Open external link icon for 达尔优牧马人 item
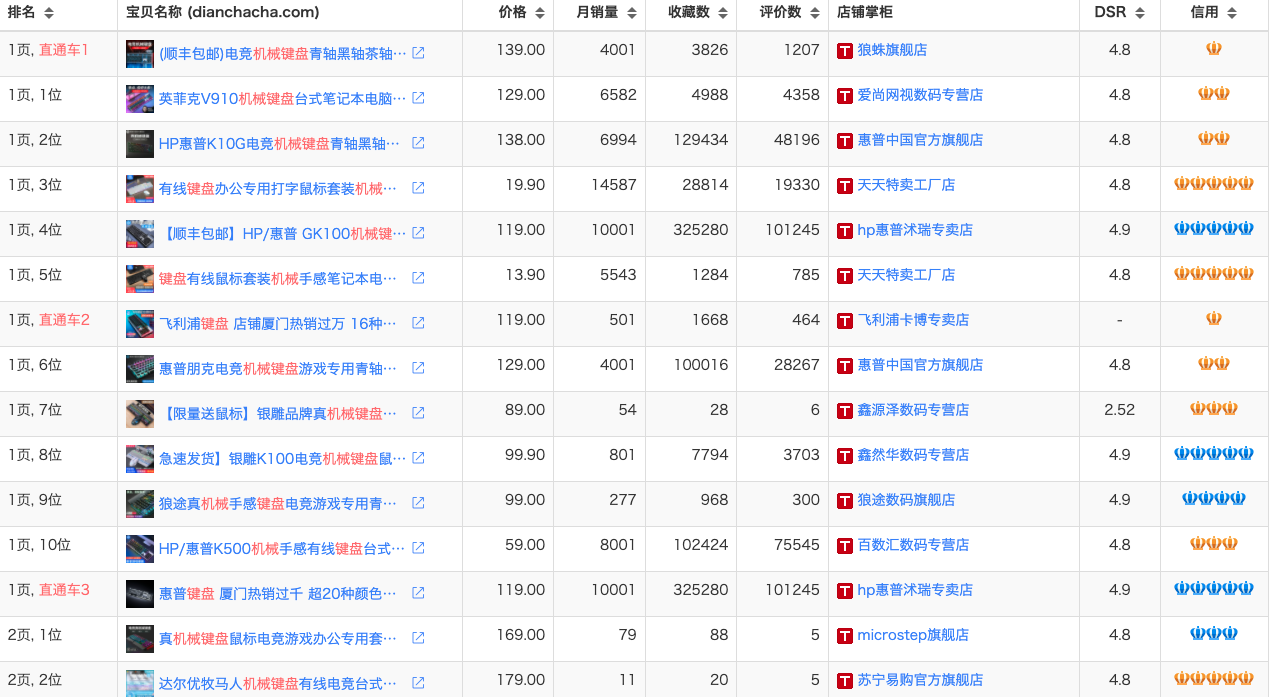This screenshot has width=1279, height=697. point(418,683)
